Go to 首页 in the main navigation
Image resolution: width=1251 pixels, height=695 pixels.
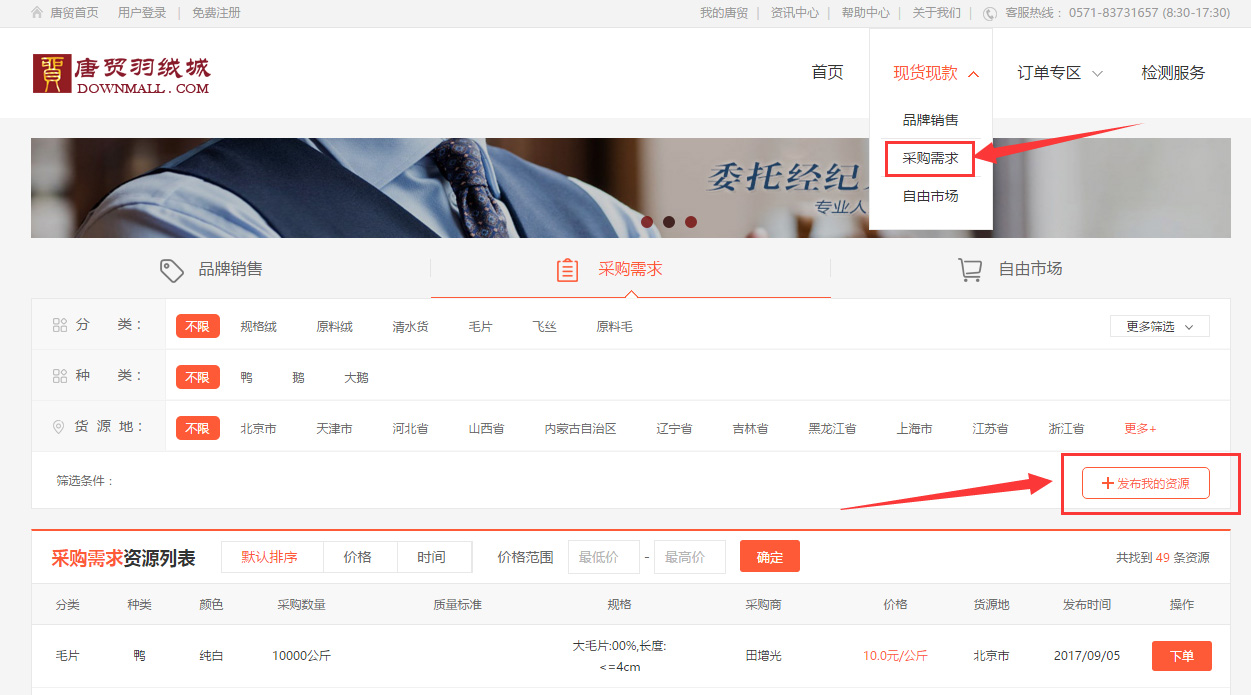(827, 73)
